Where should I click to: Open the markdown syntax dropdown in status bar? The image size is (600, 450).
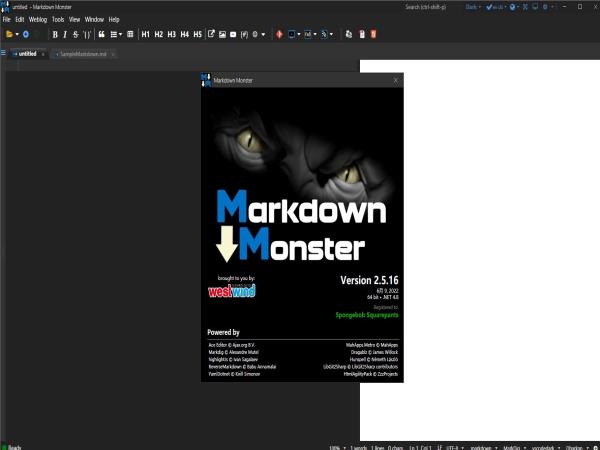484,447
